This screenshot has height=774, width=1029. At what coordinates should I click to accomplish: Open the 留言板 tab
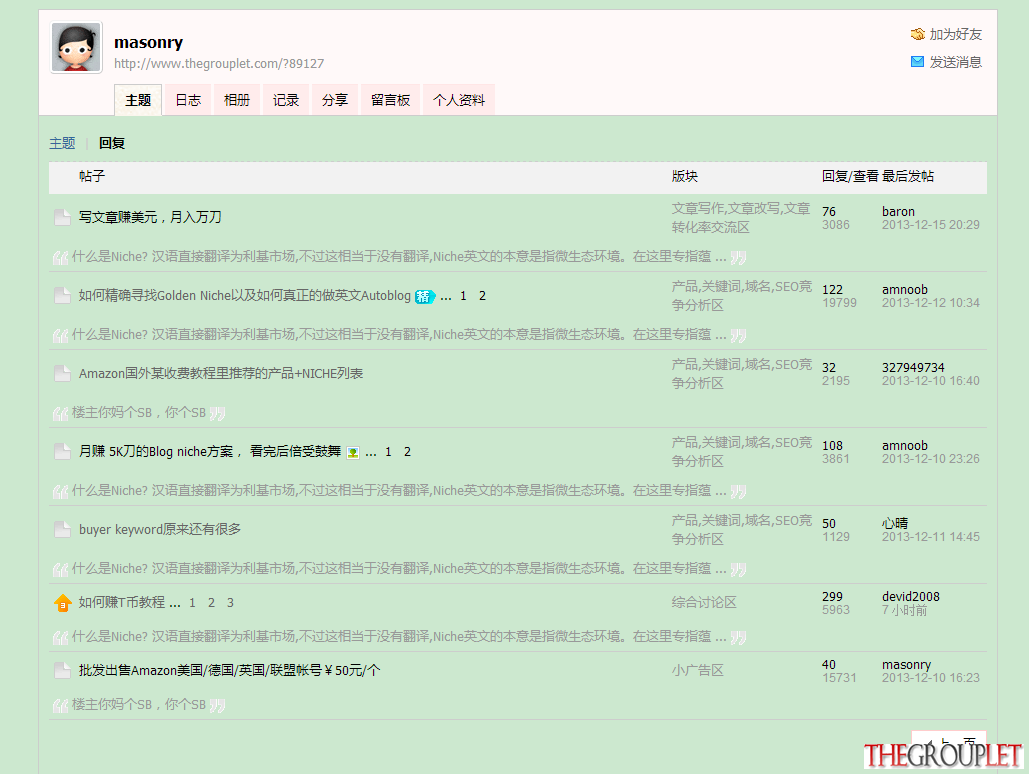pyautogui.click(x=390, y=100)
